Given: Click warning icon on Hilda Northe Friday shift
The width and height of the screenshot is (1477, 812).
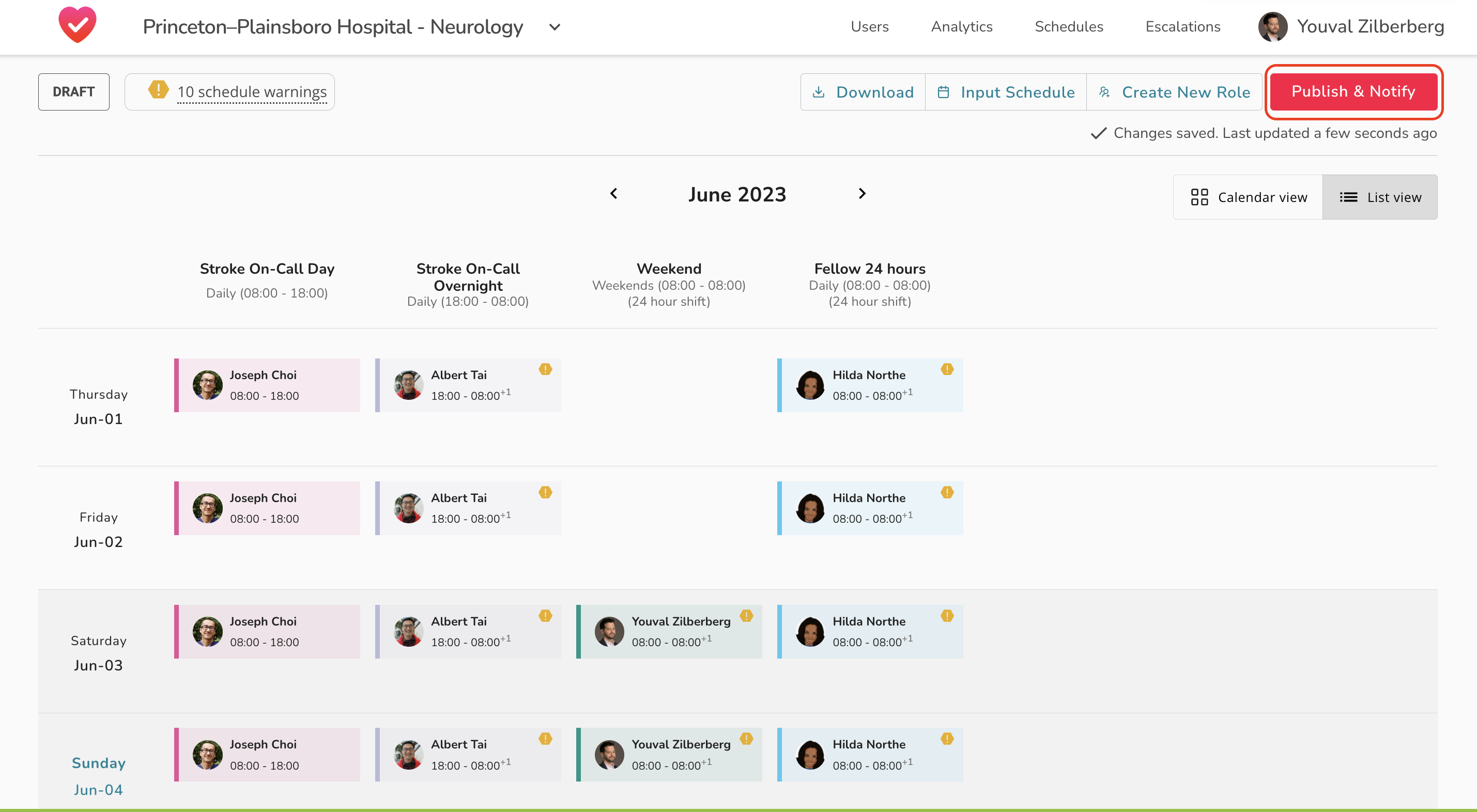Looking at the screenshot, I should pos(947,492).
